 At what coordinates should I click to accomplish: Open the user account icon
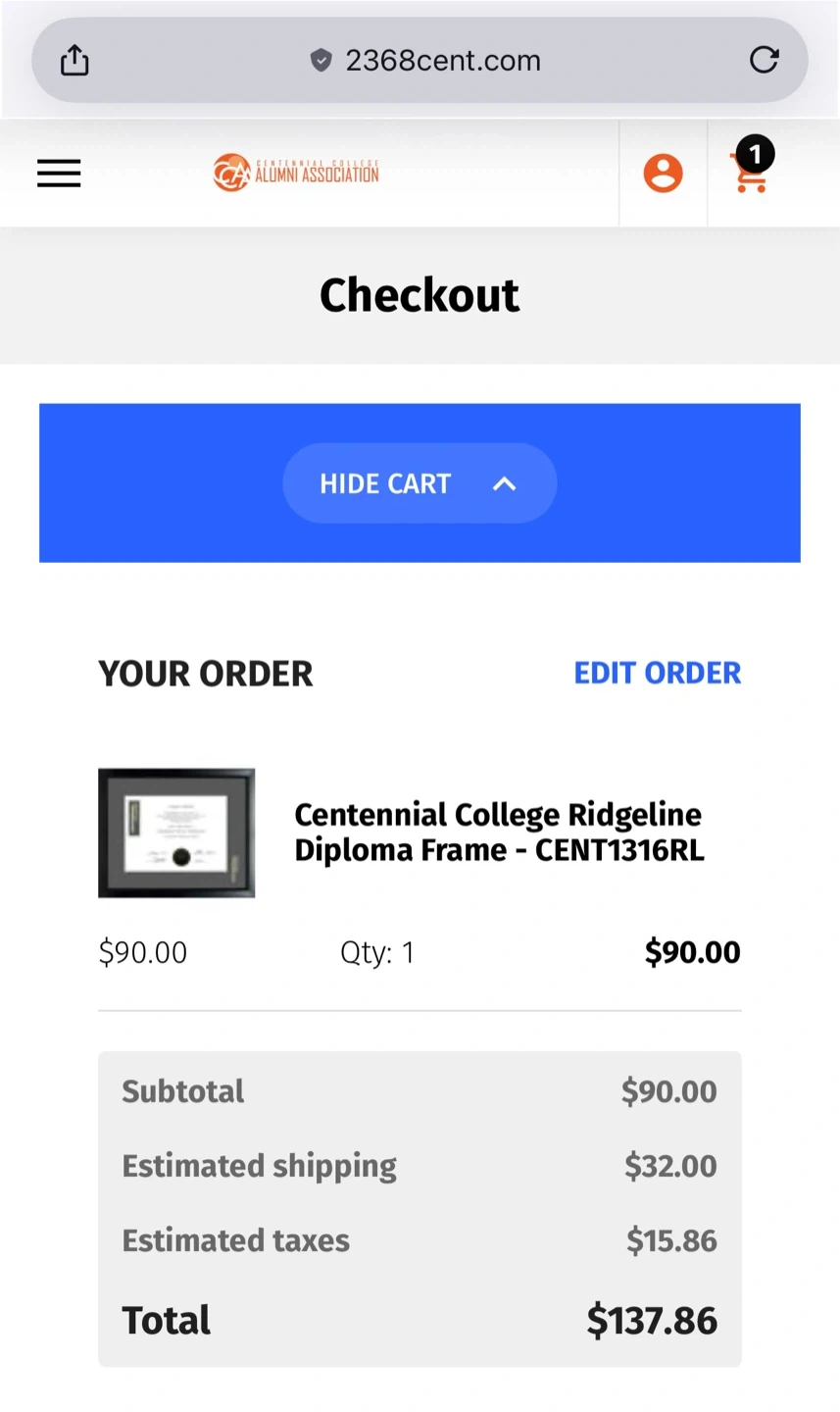click(x=663, y=174)
